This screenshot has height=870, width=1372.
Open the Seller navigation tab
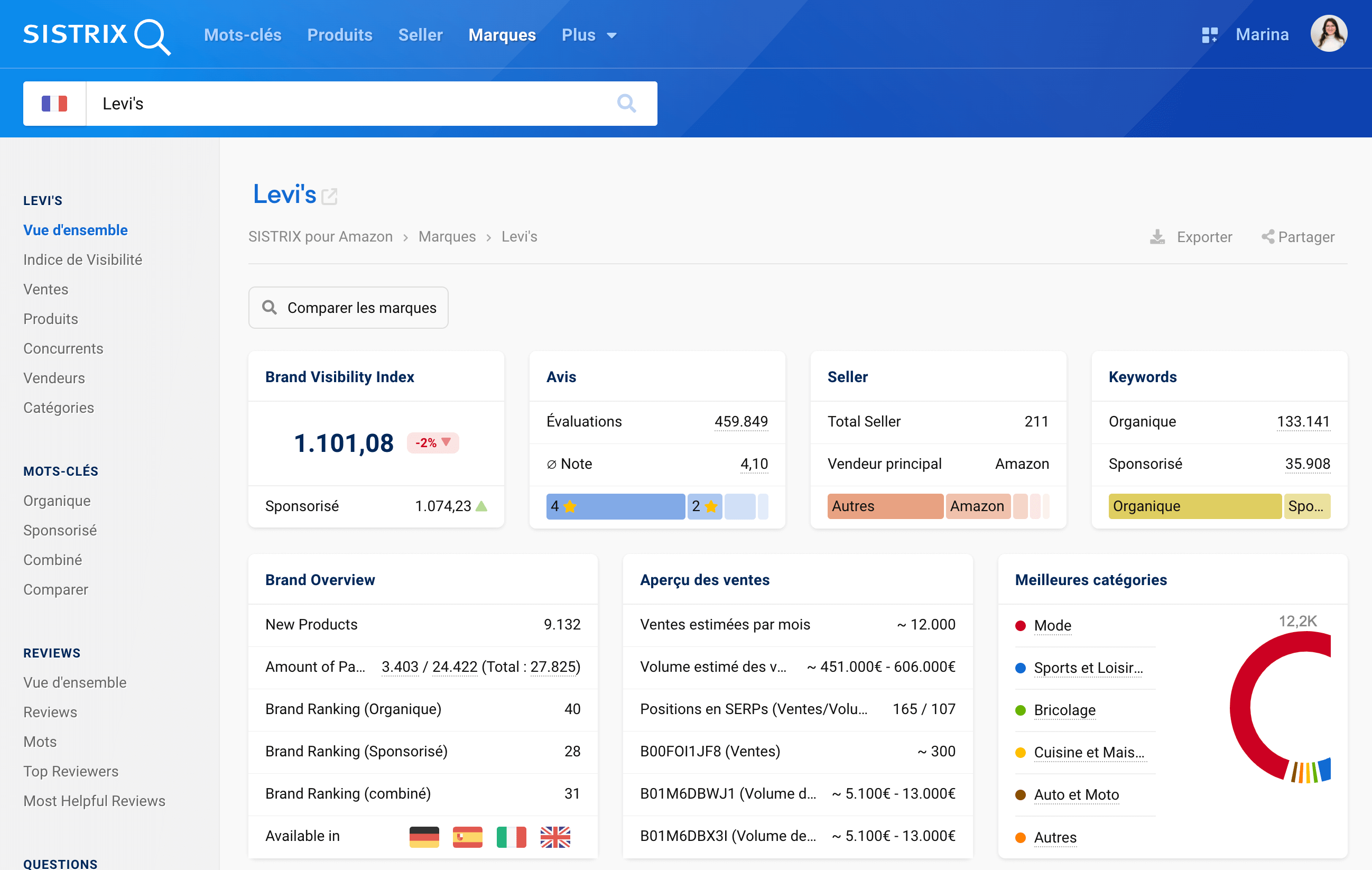coord(420,35)
